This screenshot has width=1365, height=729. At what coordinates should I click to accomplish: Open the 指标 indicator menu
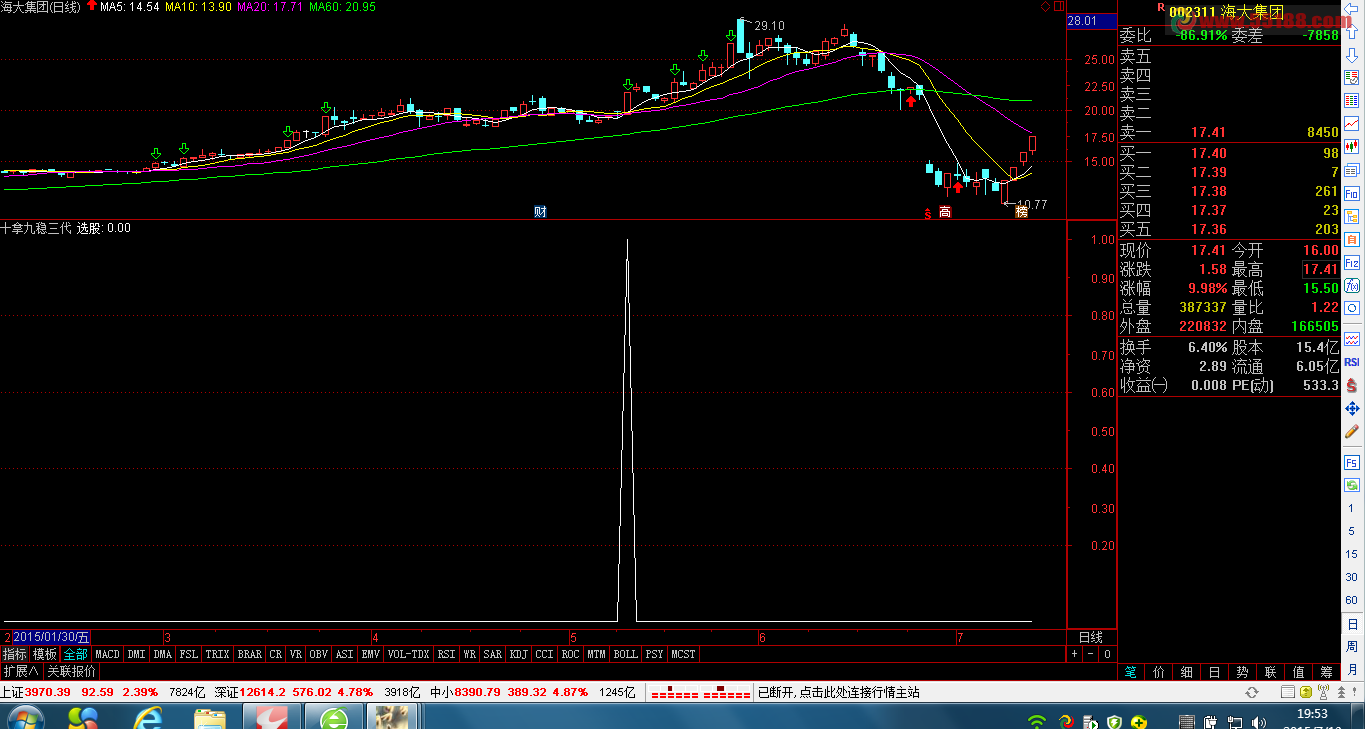pos(15,654)
